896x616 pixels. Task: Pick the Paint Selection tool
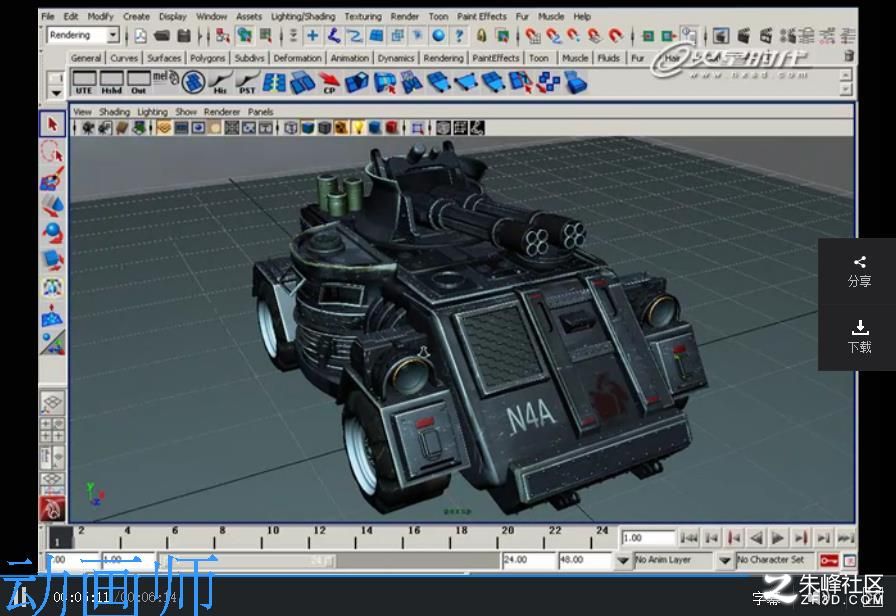click(x=52, y=179)
